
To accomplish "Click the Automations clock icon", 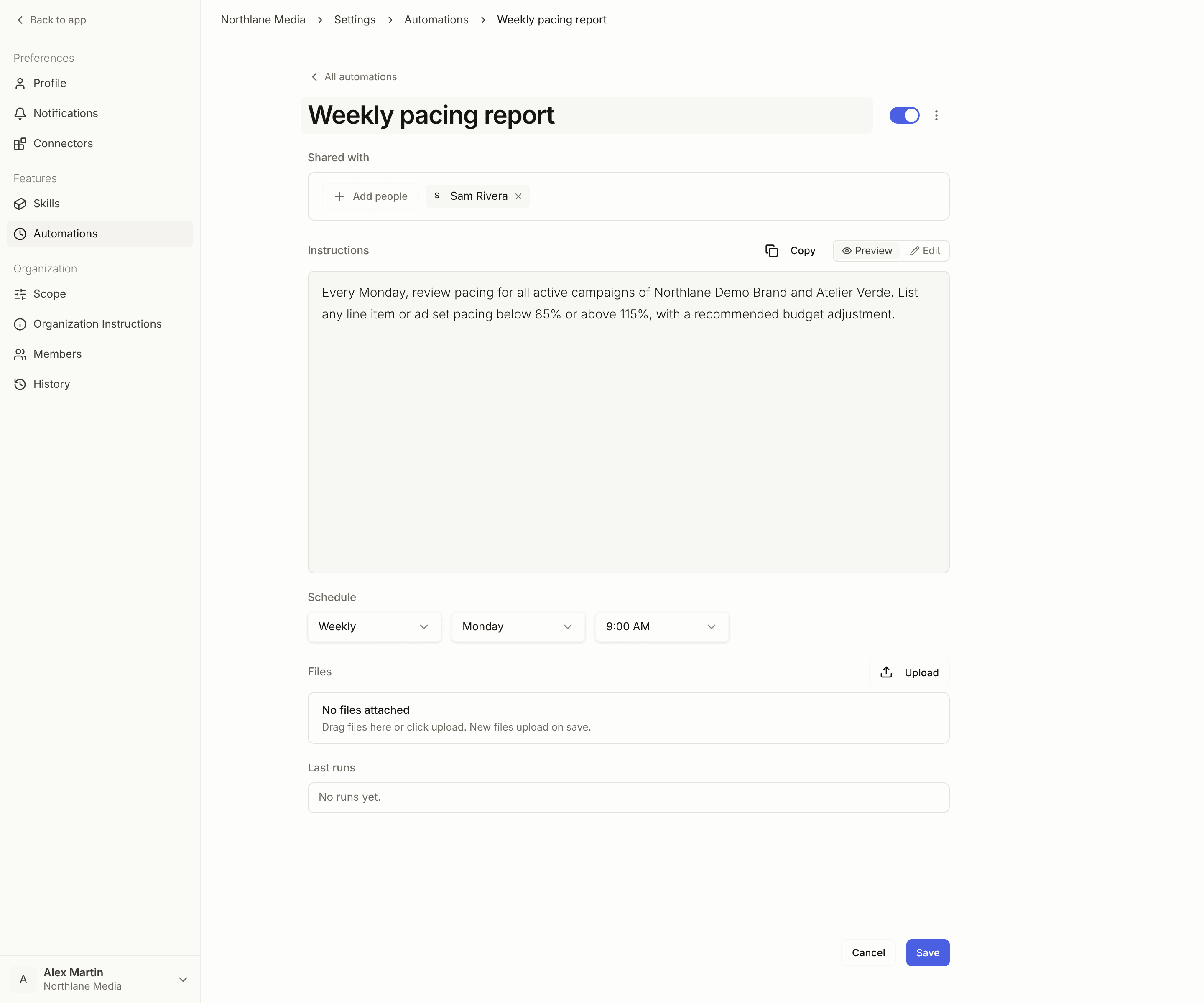I will [20, 234].
